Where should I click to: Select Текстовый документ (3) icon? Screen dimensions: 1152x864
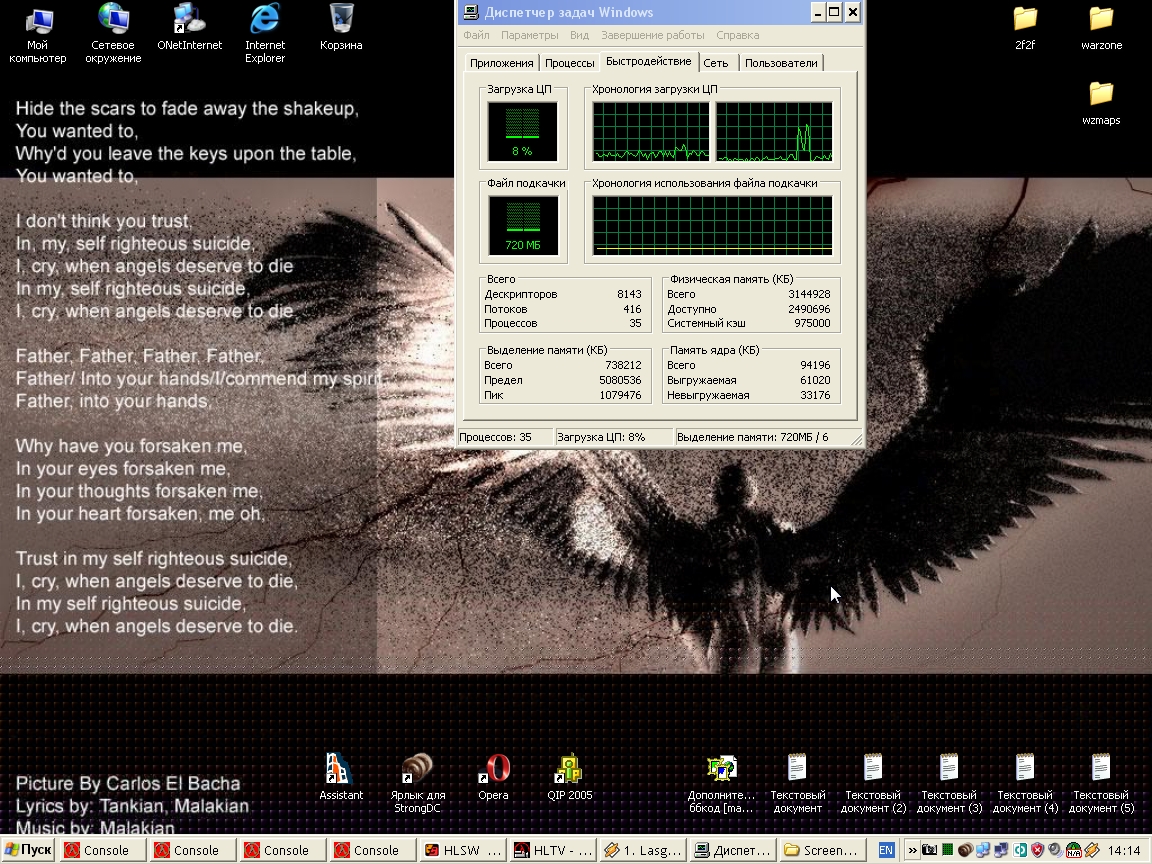coord(949,783)
